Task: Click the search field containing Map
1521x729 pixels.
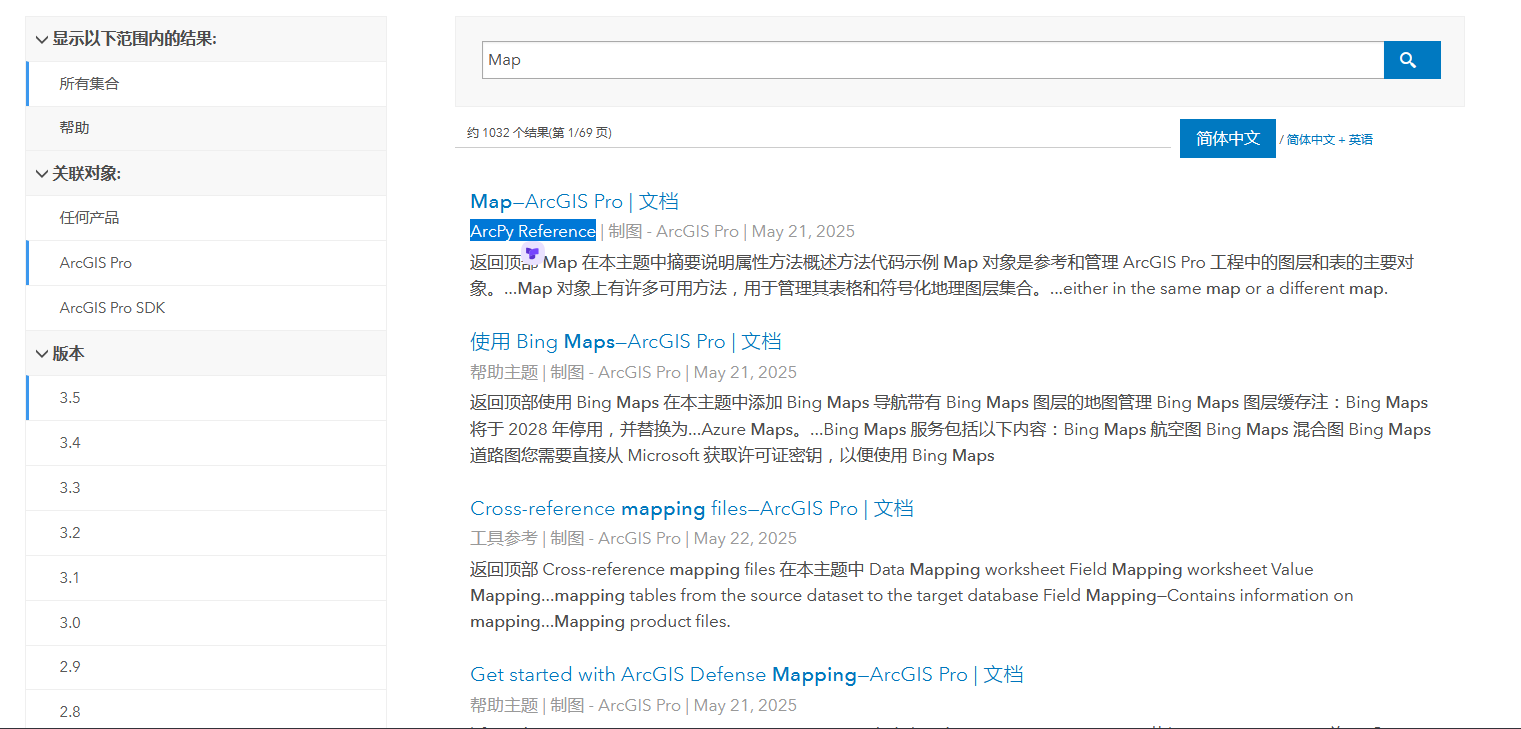Action: click(x=933, y=60)
